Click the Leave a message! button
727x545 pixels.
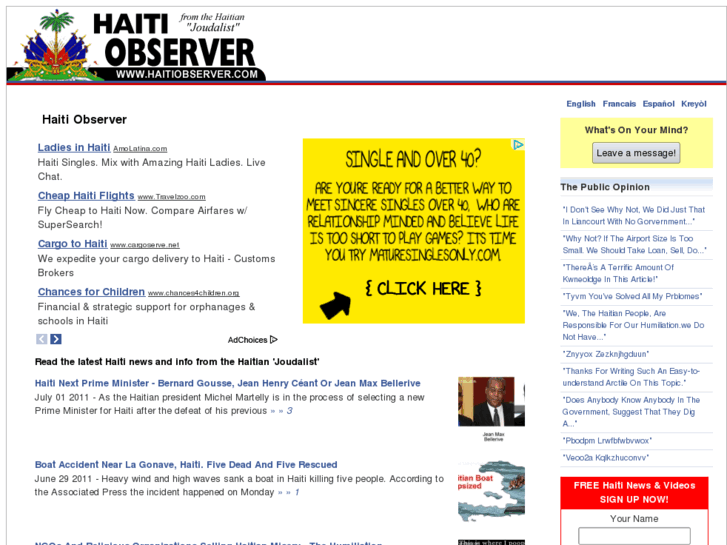tap(636, 153)
